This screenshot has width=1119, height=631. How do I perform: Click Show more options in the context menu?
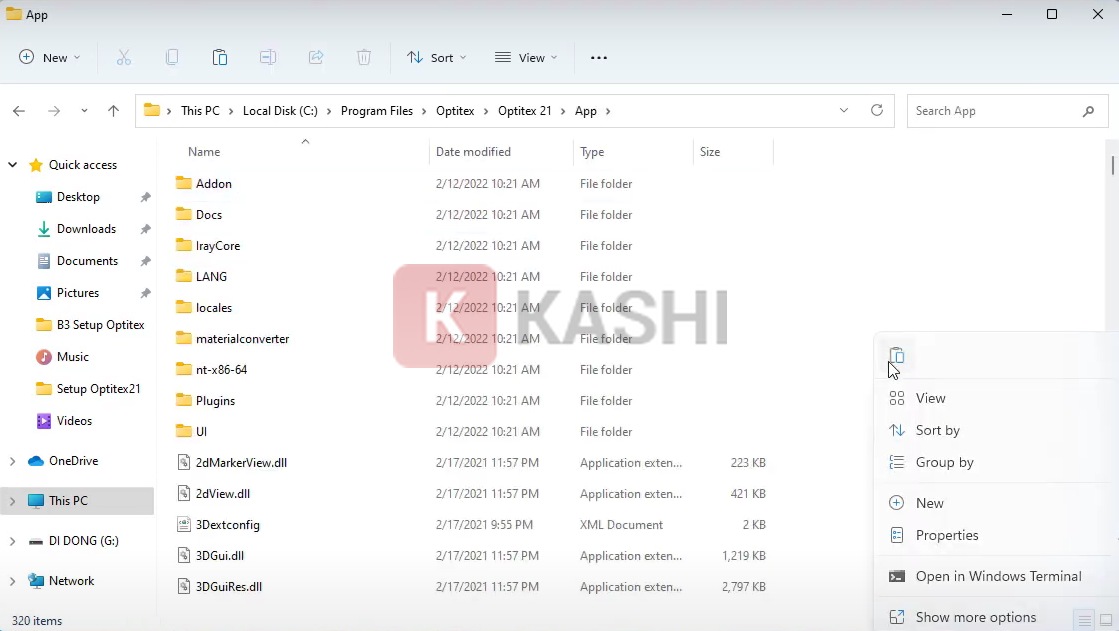coord(975,617)
